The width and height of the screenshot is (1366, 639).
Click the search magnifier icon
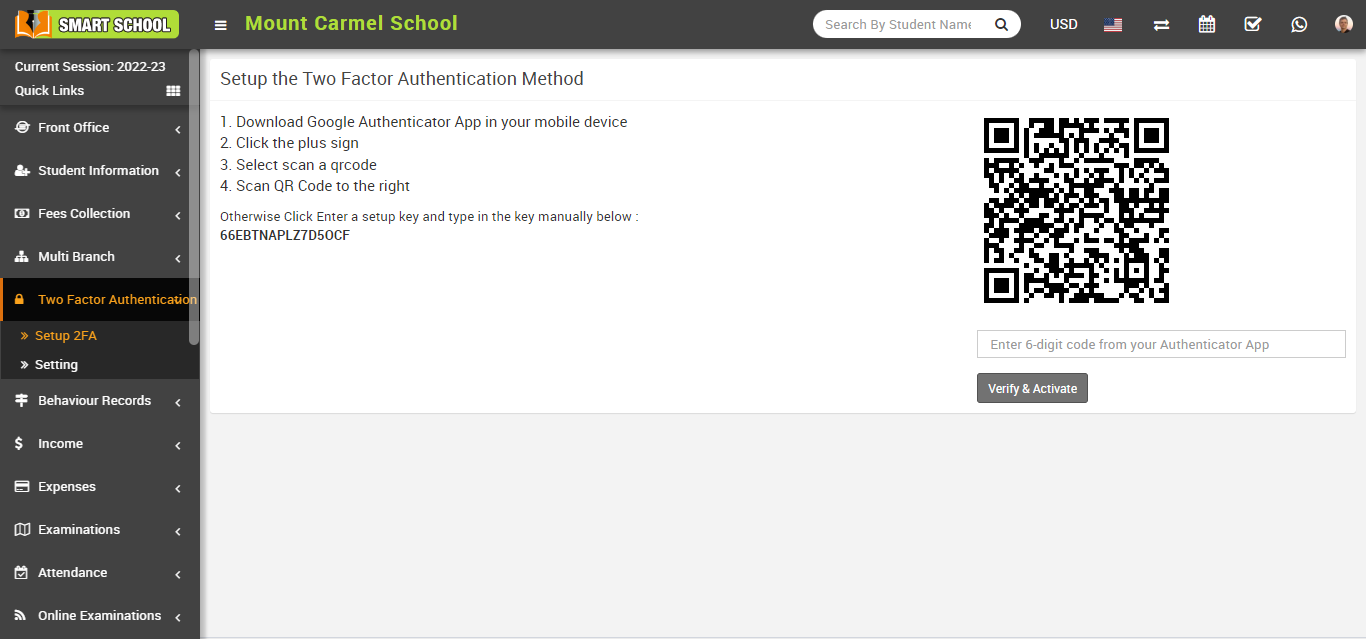tap(1001, 24)
